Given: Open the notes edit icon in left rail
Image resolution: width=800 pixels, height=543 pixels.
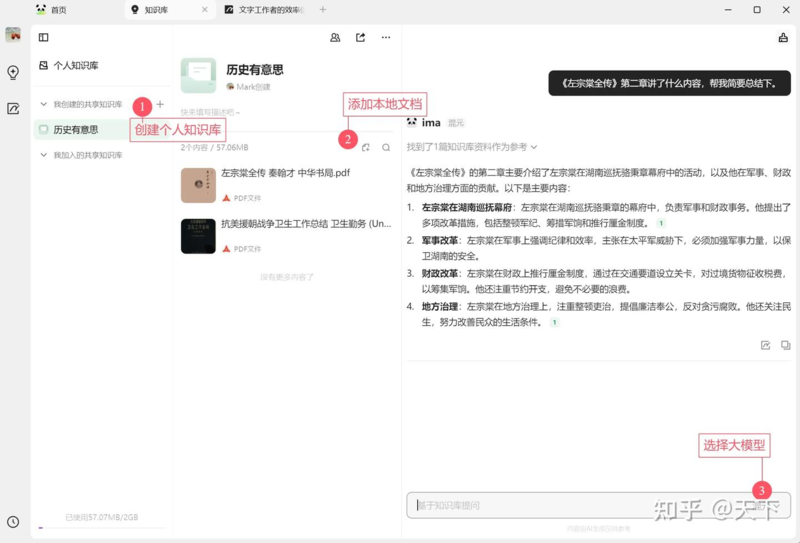Looking at the screenshot, I should (x=13, y=109).
